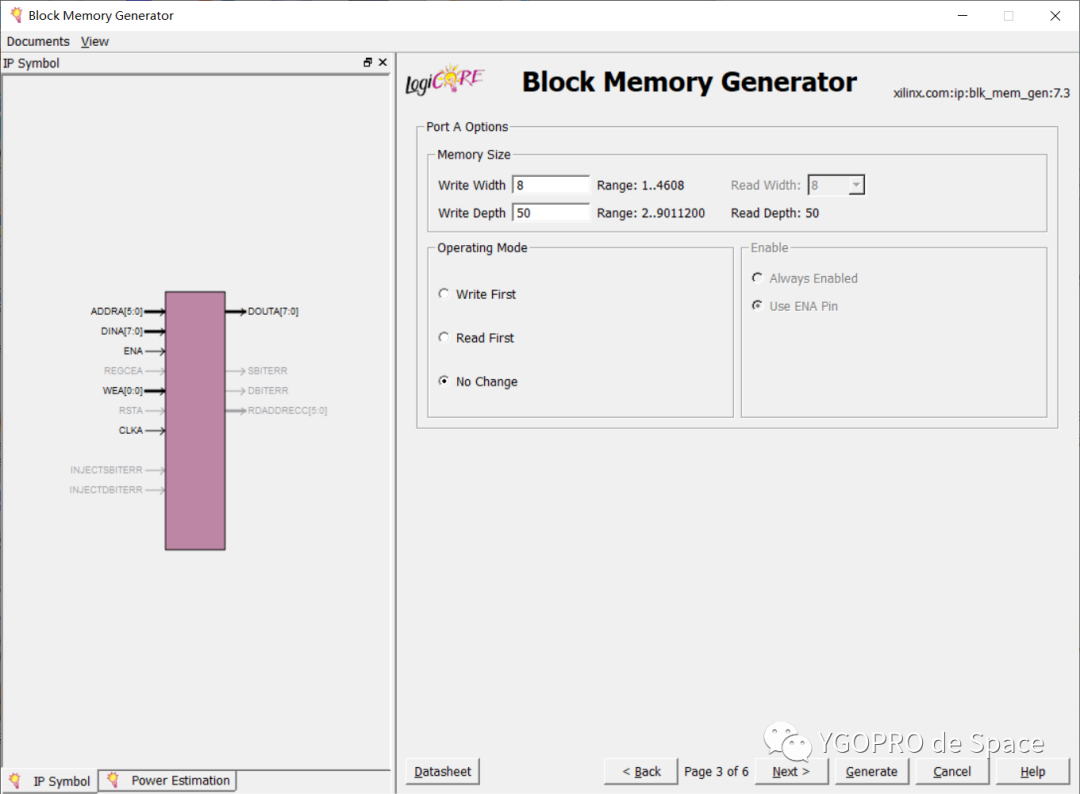1080x794 pixels.
Task: Click into the Write Width field
Action: tap(551, 185)
